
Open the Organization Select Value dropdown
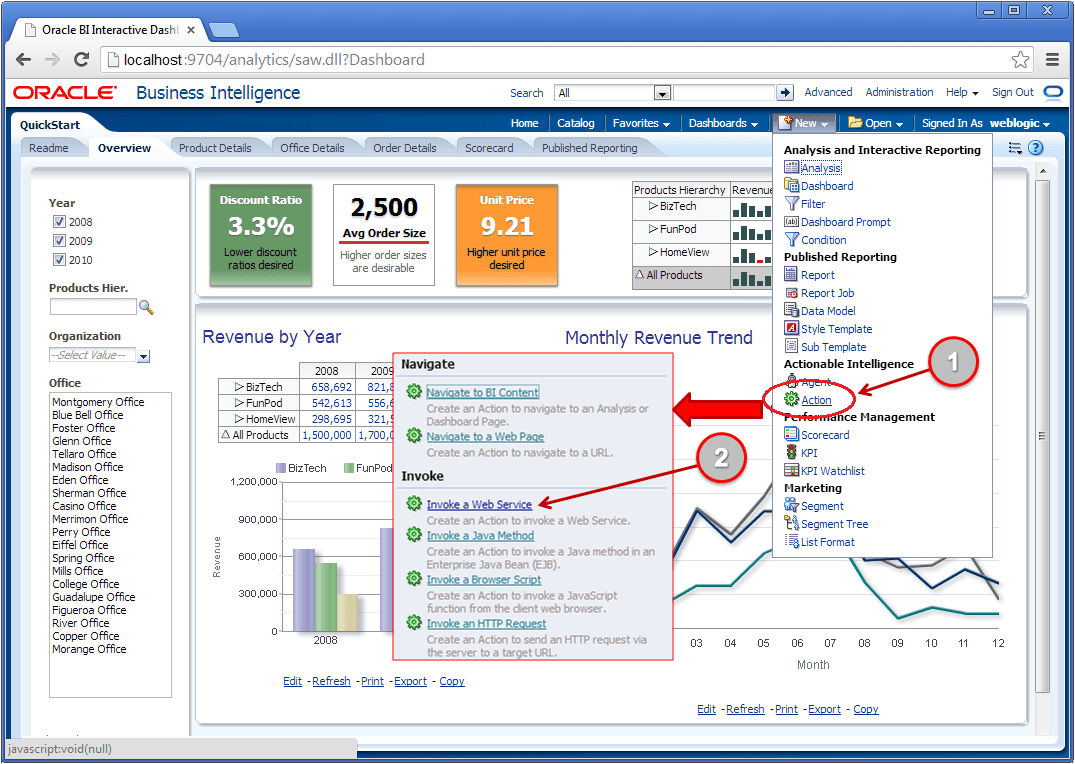click(141, 354)
